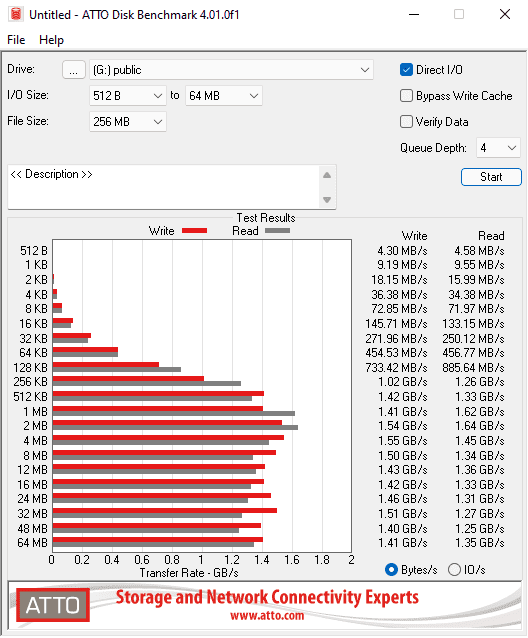Open the 256 MB File Size dropdown
The height and width of the screenshot is (638, 528).
tap(128, 122)
